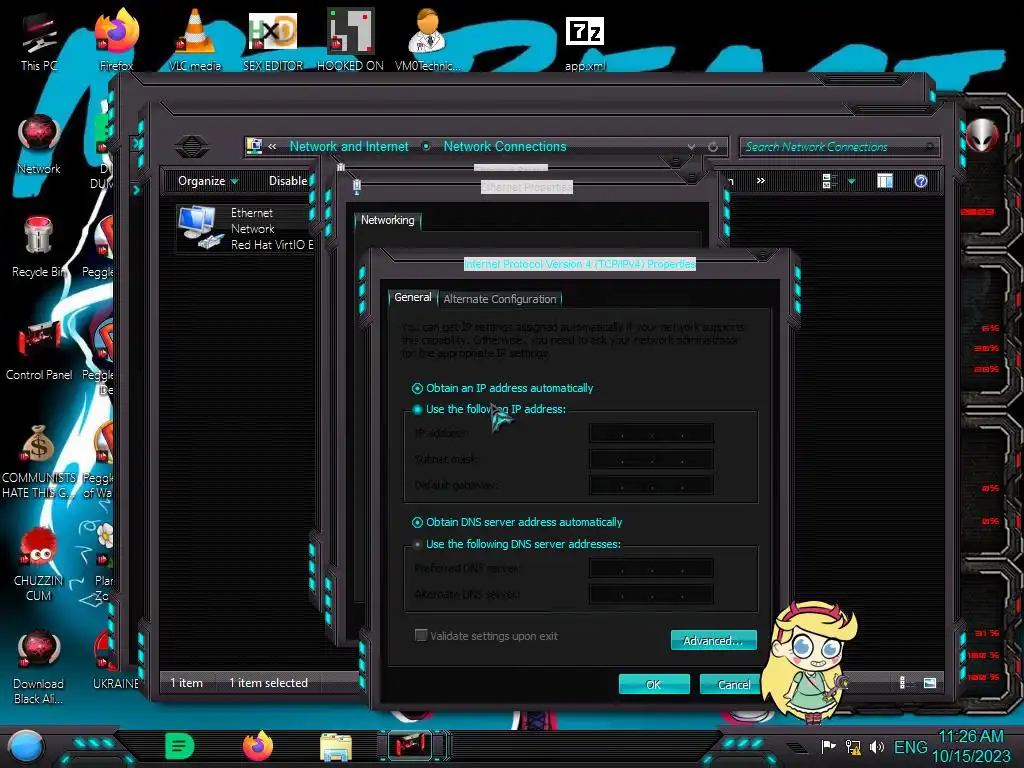The height and width of the screenshot is (768, 1024).
Task: Click the IP address input field
Action: point(651,433)
